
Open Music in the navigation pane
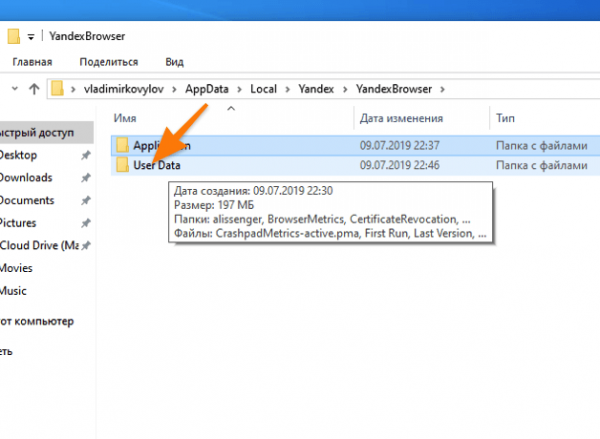pyautogui.click(x=13, y=291)
